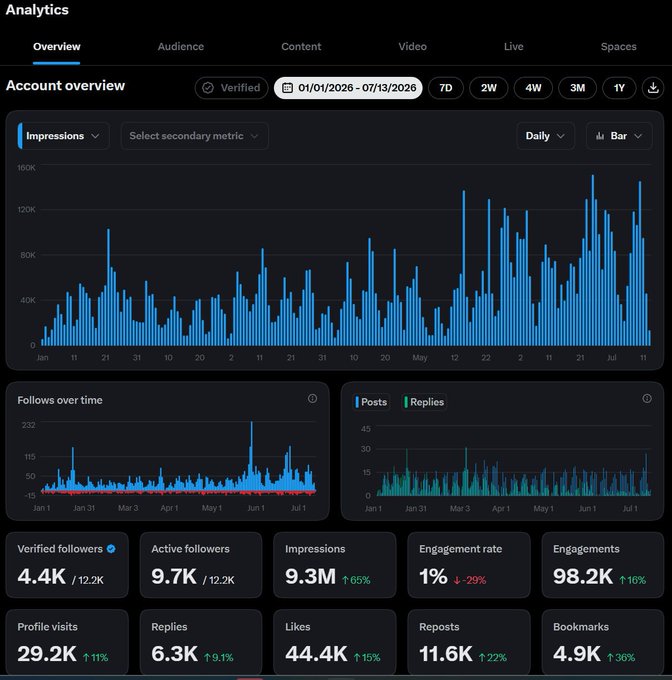Viewport: 672px width, 680px height.
Task: Open the Bookmarks 4.9K card
Action: pyautogui.click(x=603, y=642)
